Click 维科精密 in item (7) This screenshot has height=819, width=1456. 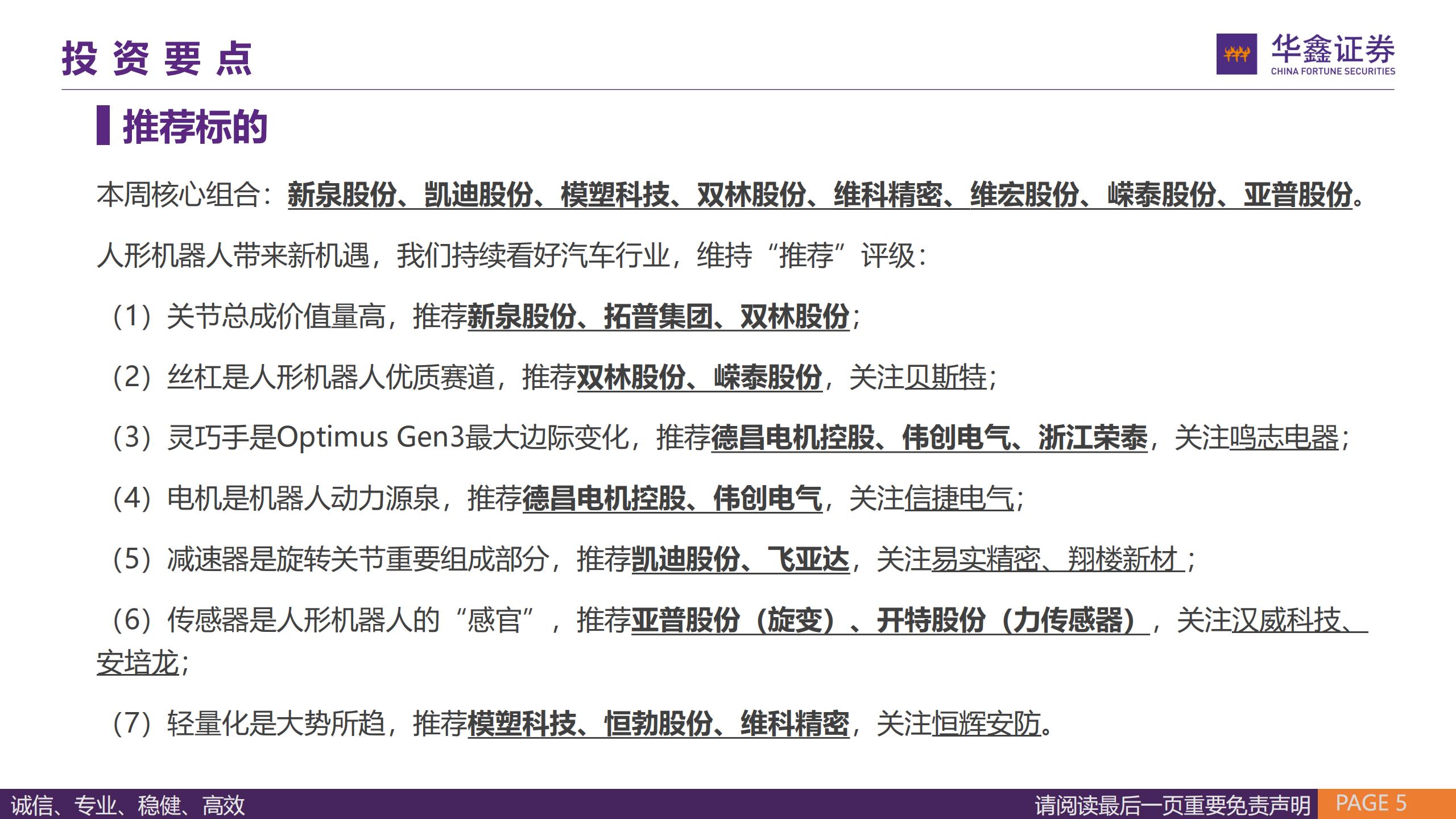pyautogui.click(x=795, y=724)
